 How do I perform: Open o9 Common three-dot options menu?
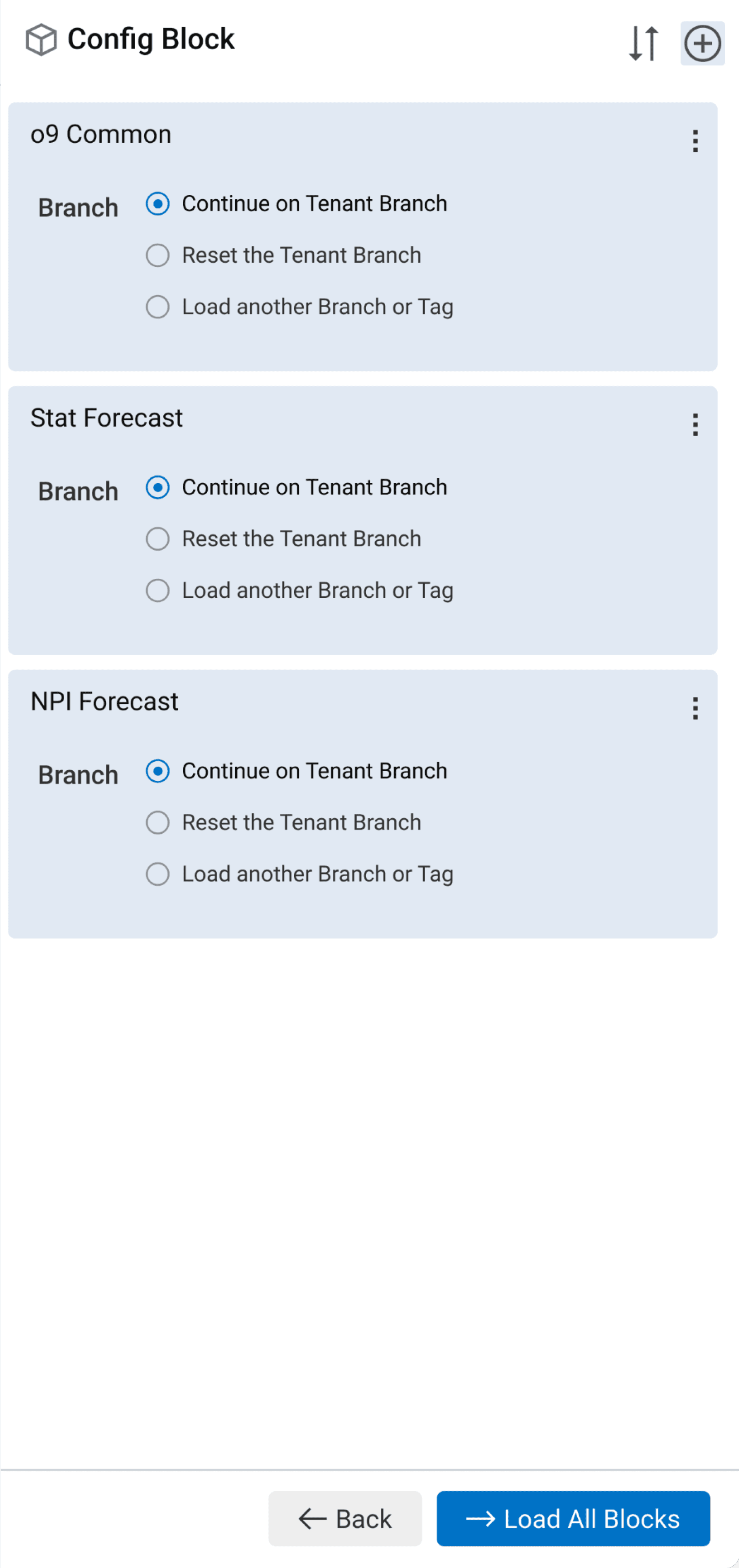pos(695,141)
